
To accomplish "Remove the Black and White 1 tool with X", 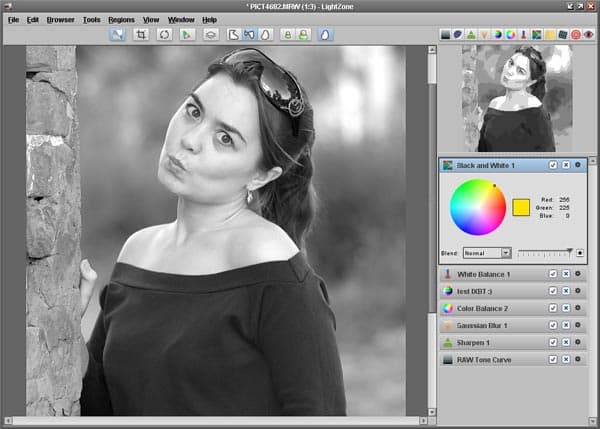I will (566, 165).
